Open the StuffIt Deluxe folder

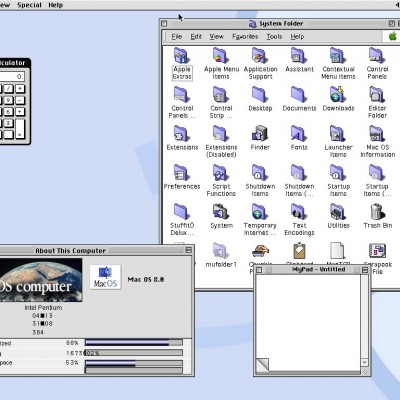182,212
